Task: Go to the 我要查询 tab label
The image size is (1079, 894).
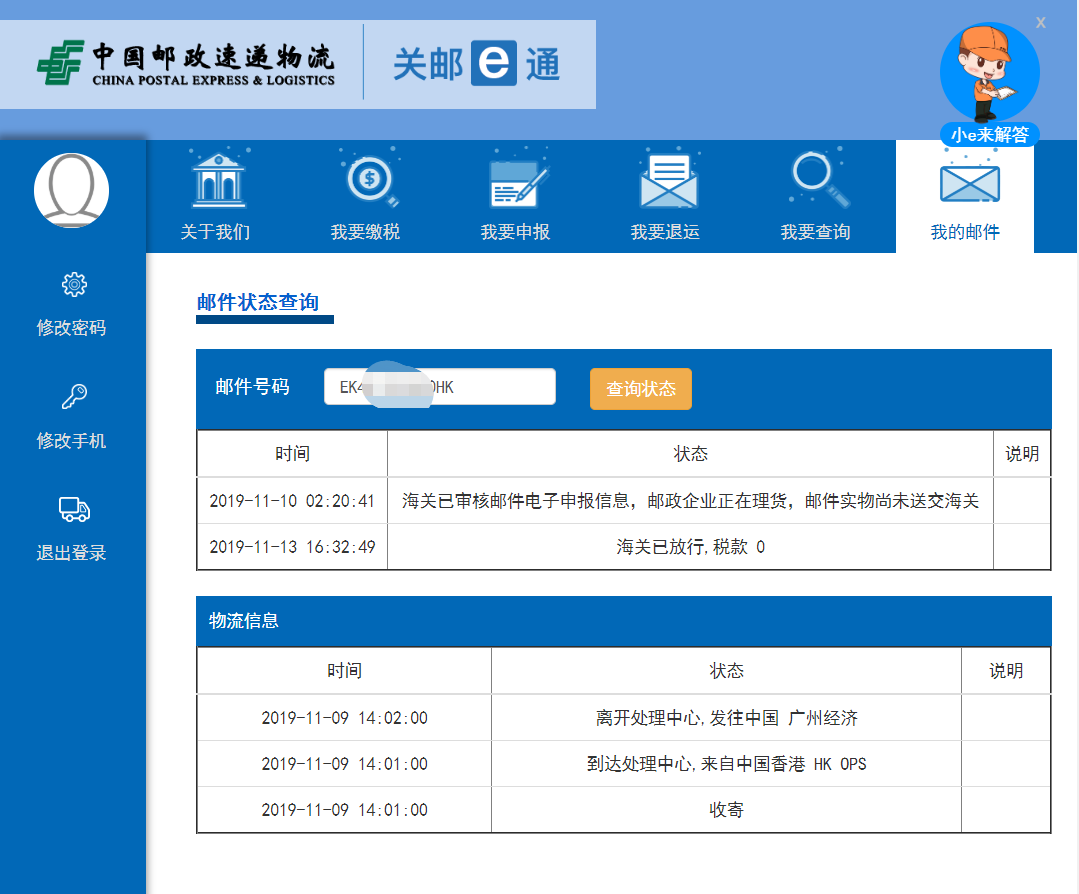Action: tap(815, 232)
